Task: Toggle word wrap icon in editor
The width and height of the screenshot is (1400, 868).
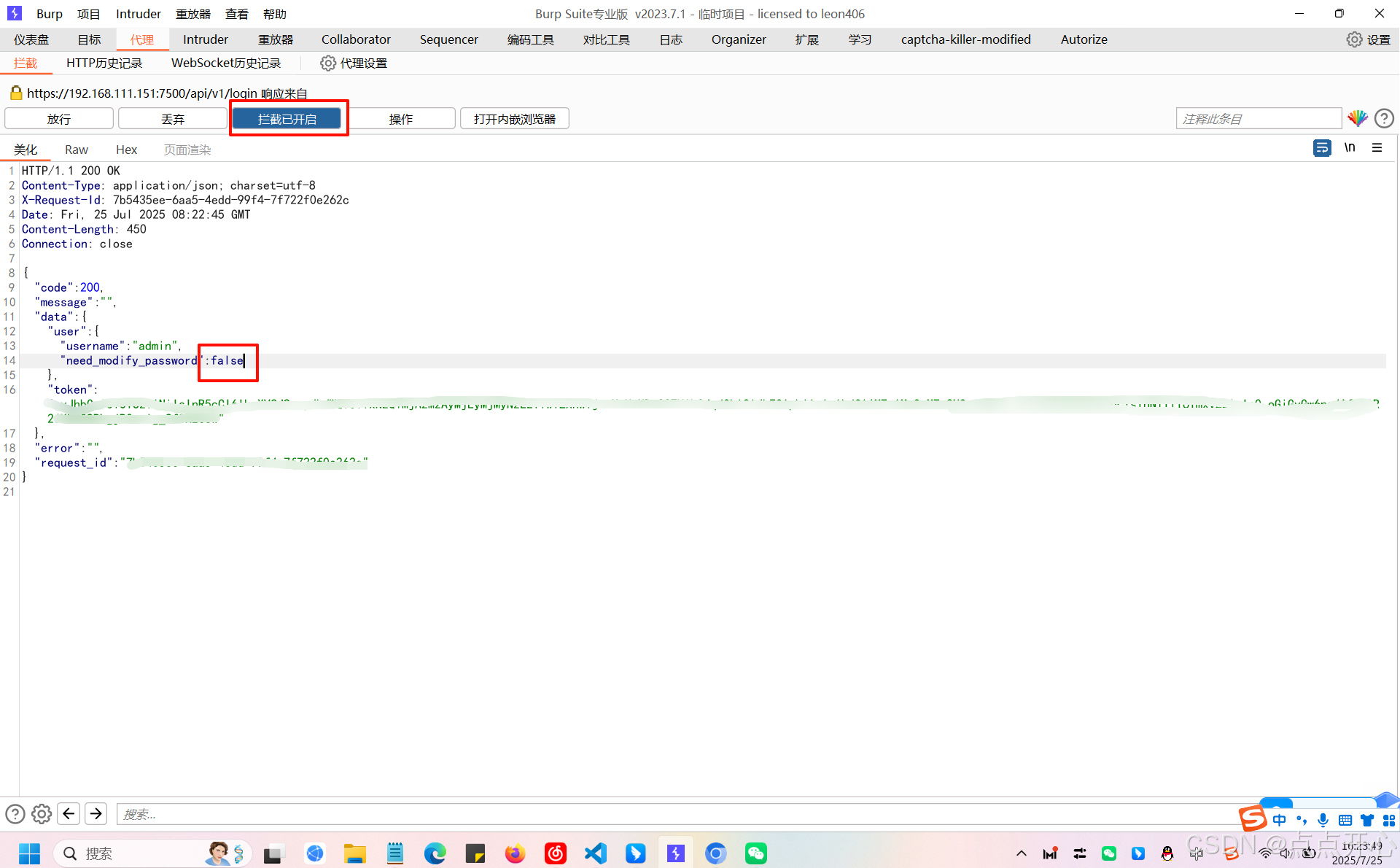Action: 1322,148
